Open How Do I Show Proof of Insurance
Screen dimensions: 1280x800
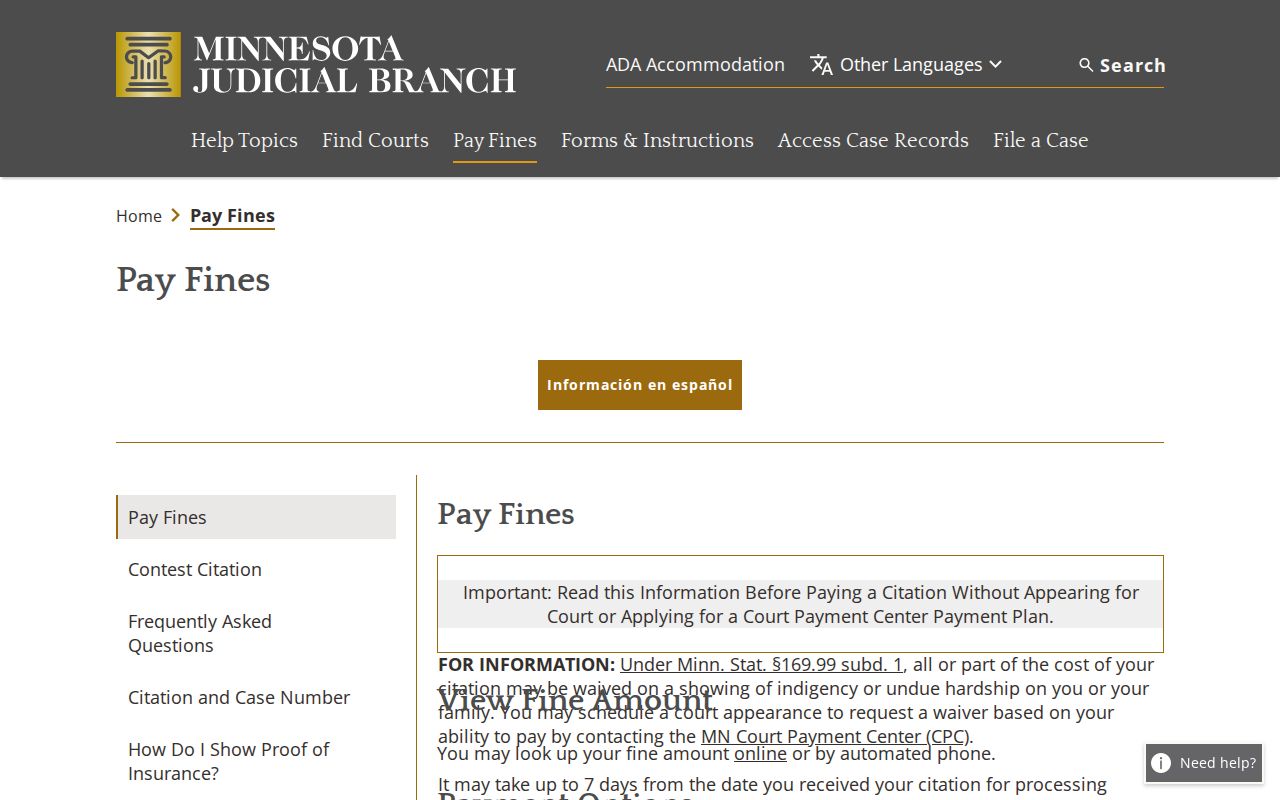tap(228, 761)
